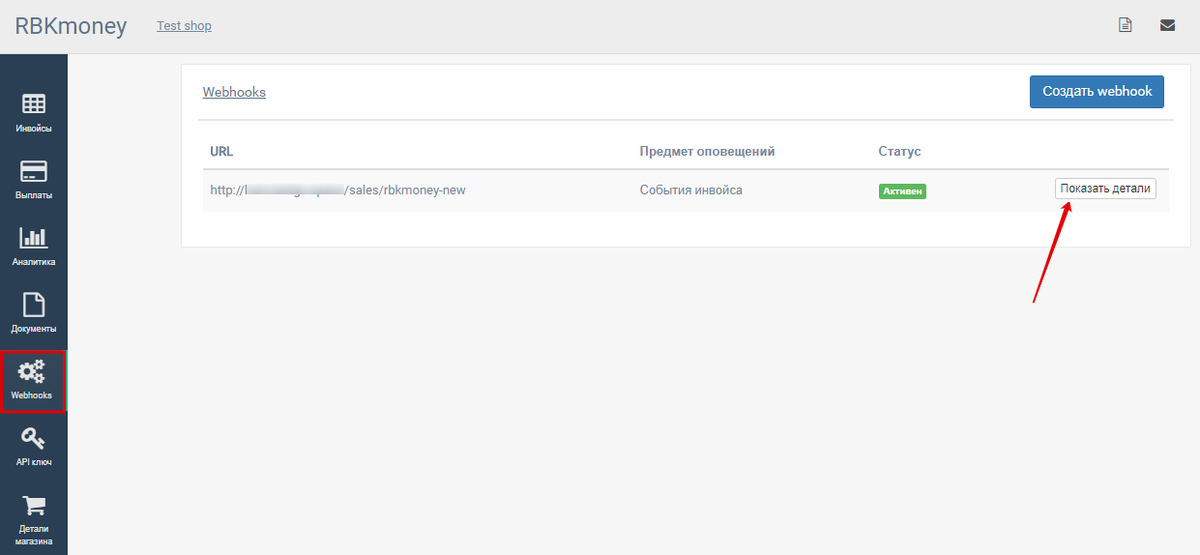Click the document icon in top header
The width and height of the screenshot is (1200, 555).
pos(1125,25)
